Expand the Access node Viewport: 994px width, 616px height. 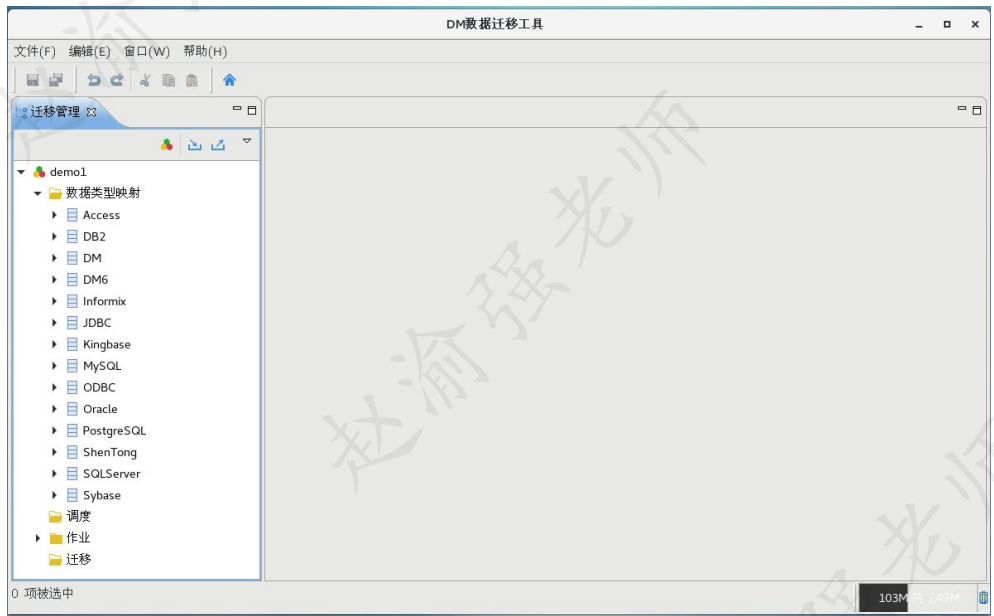[x=55, y=215]
